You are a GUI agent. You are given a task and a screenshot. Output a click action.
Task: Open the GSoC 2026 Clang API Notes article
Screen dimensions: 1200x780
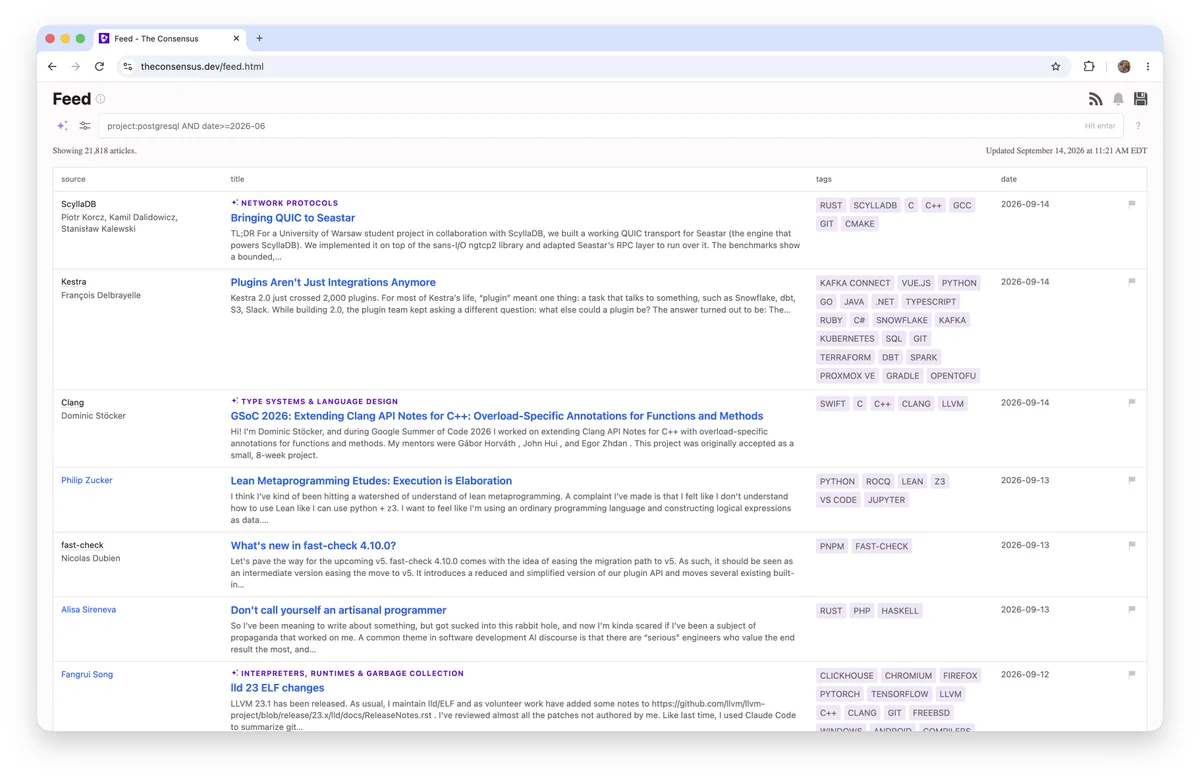coord(497,416)
